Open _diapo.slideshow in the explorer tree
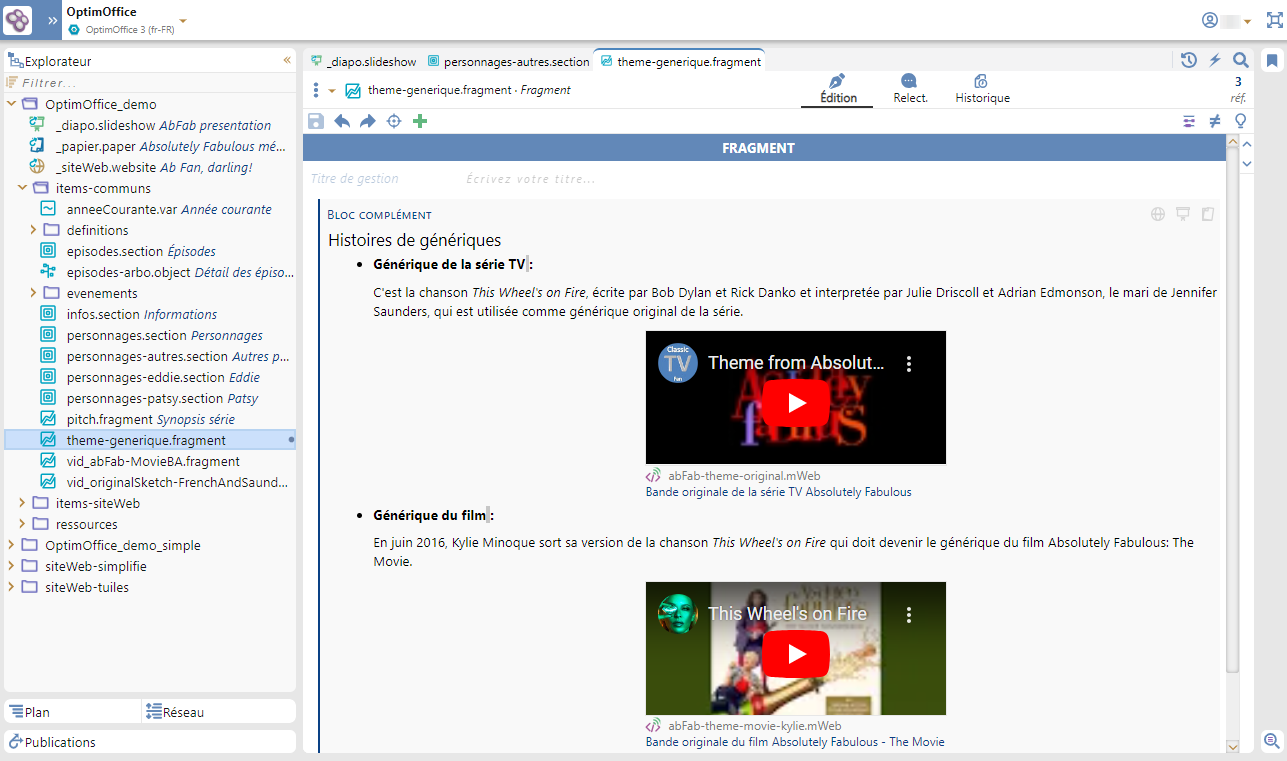 coord(150,125)
